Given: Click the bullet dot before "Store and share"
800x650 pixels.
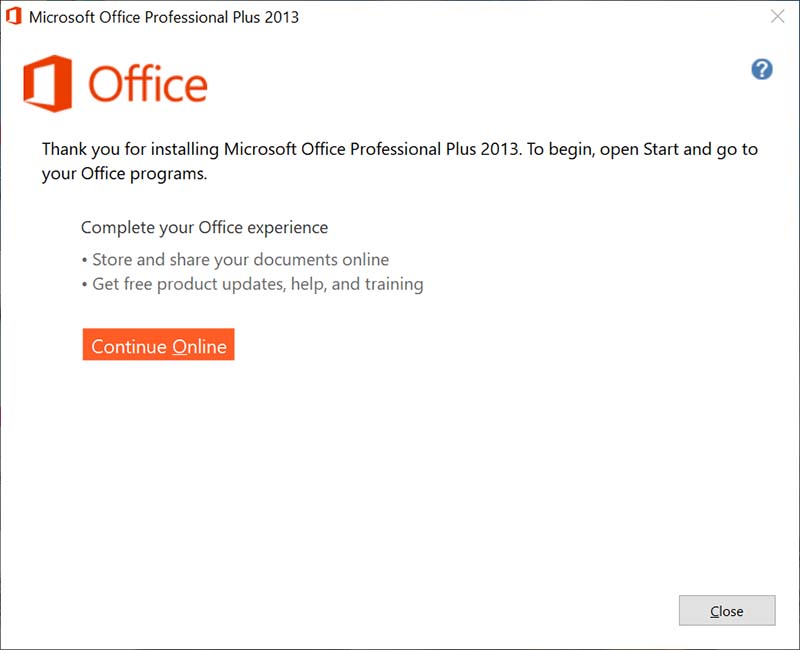Looking at the screenshot, I should click(x=85, y=261).
